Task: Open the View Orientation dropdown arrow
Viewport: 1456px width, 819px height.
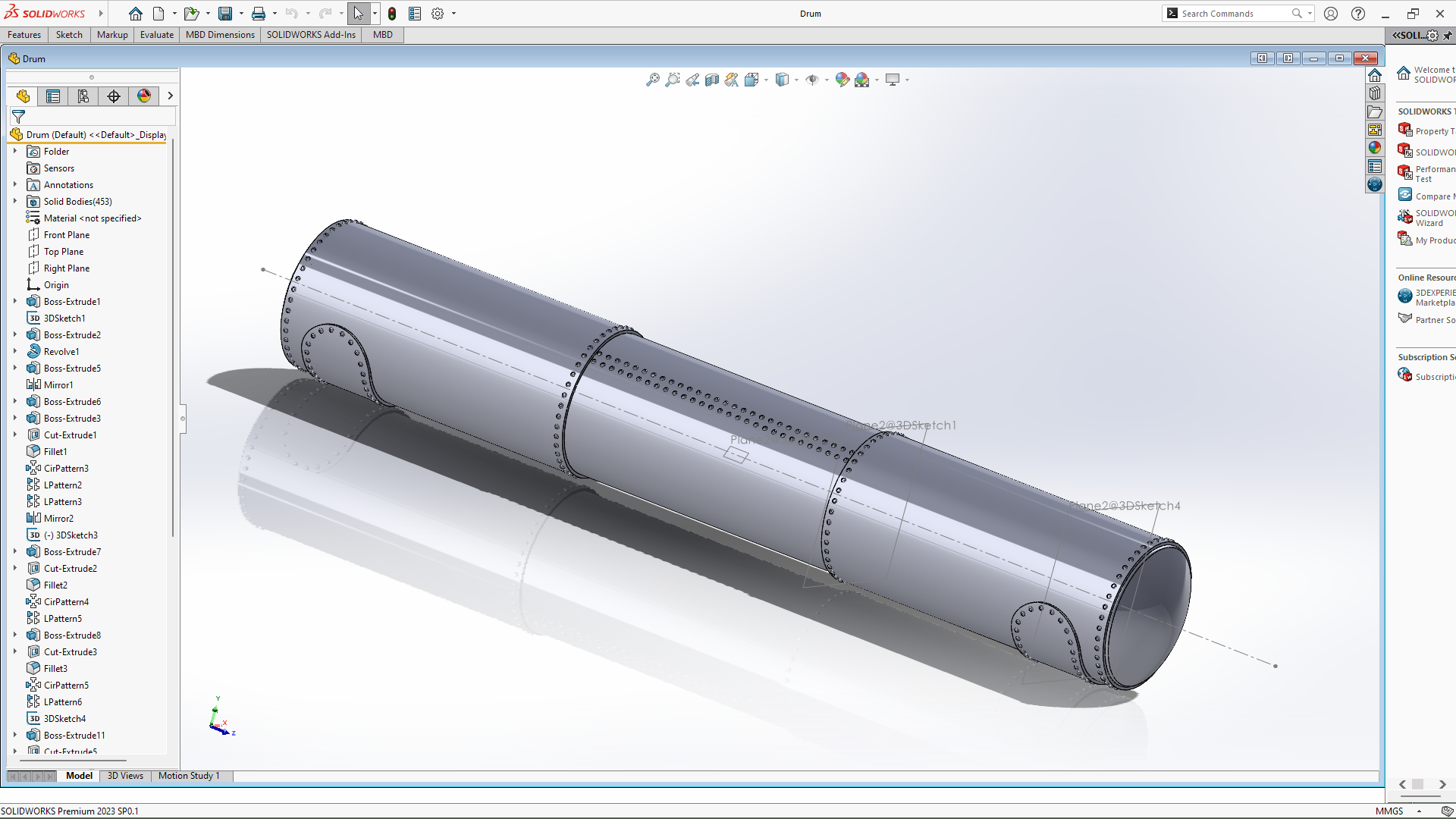Action: (x=766, y=80)
